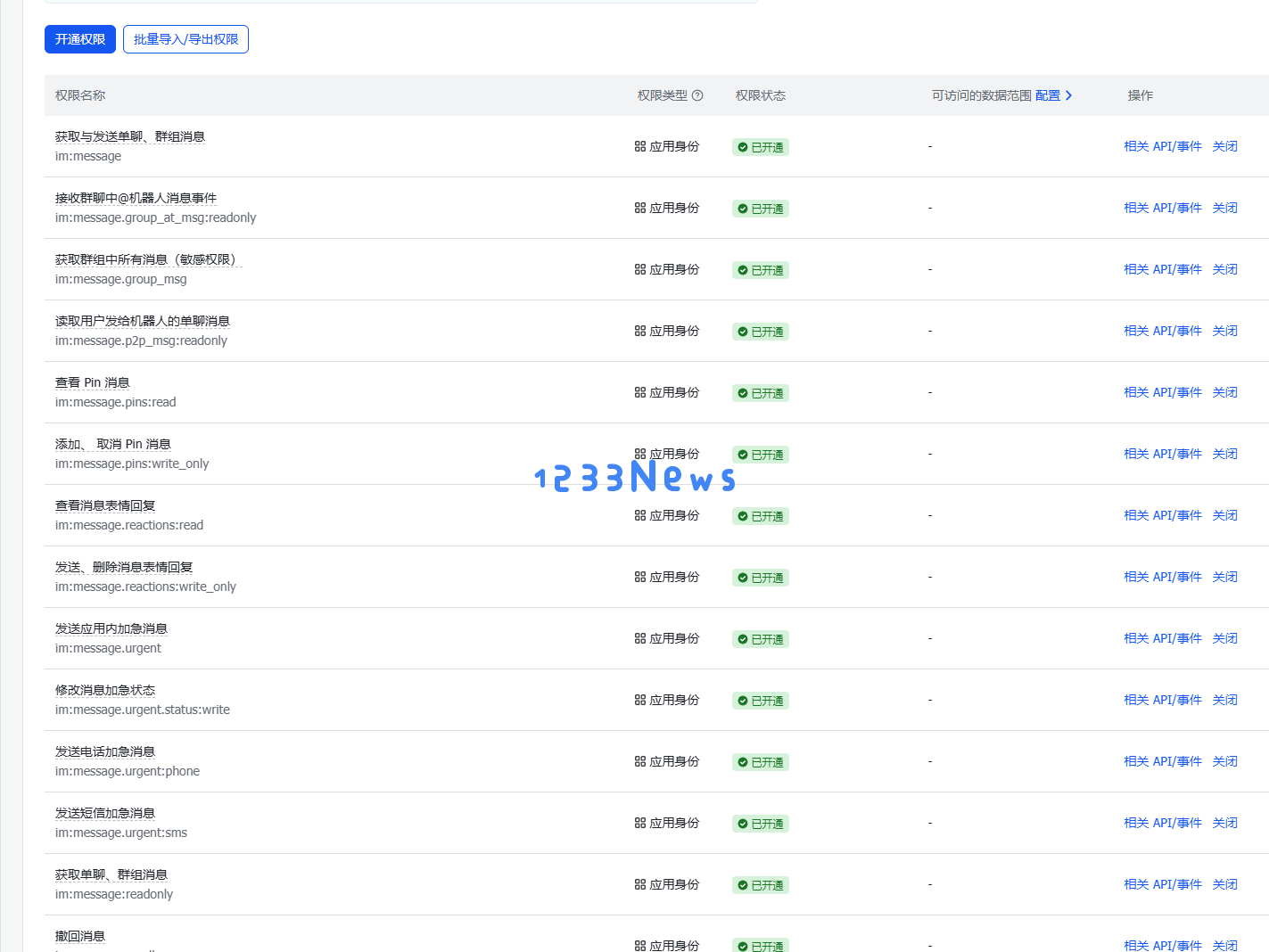The width and height of the screenshot is (1269, 952).
Task: Click the 开通权限 button
Action: tap(80, 39)
